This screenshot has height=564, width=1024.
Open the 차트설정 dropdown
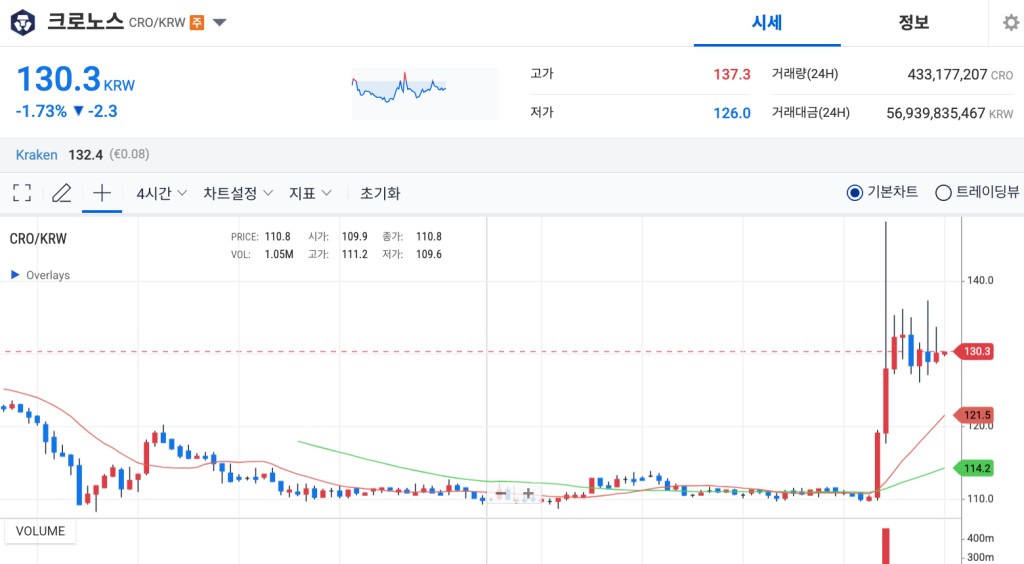tap(238, 193)
